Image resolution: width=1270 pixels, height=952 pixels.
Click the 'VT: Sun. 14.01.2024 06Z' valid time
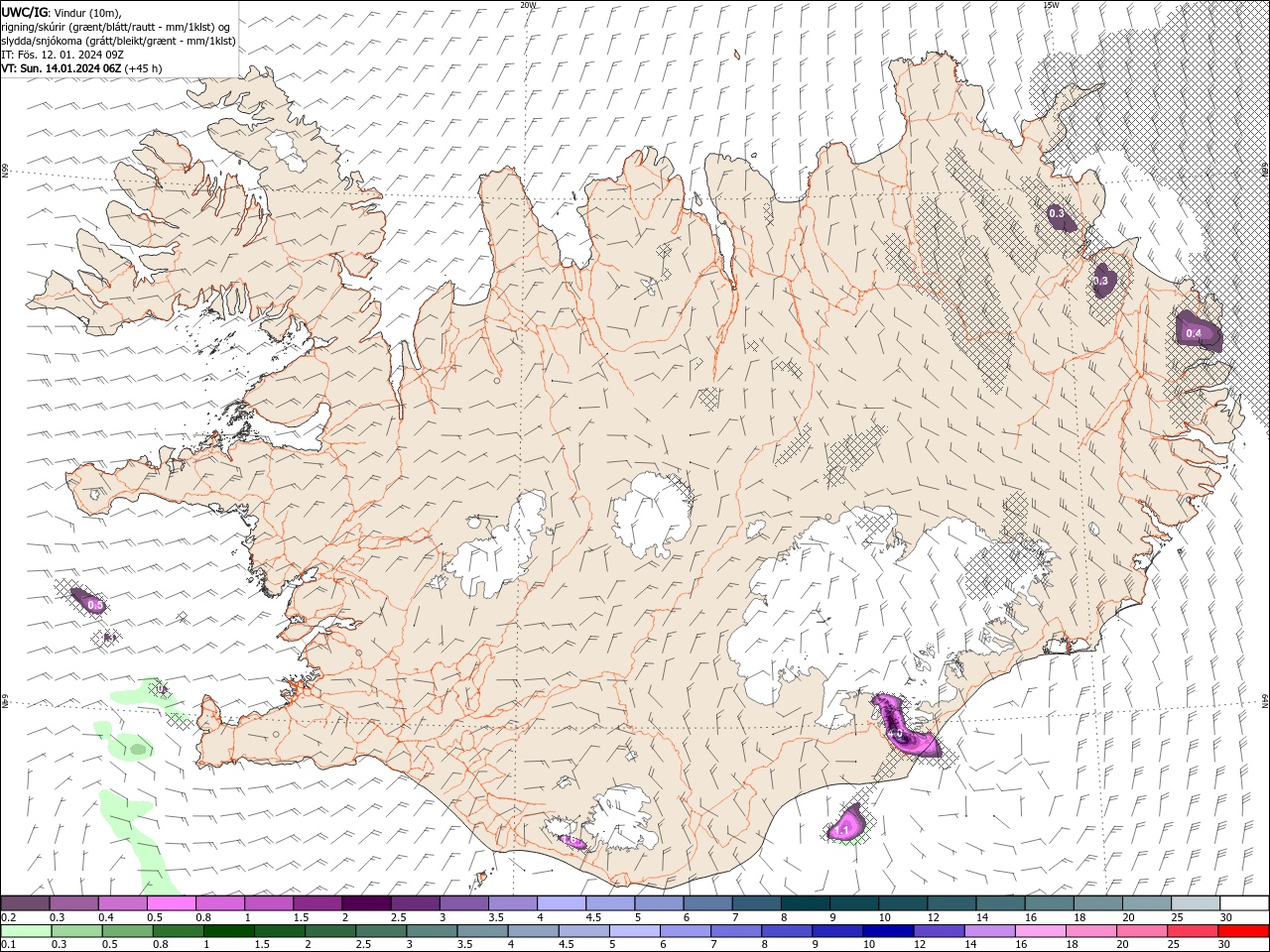[61, 67]
